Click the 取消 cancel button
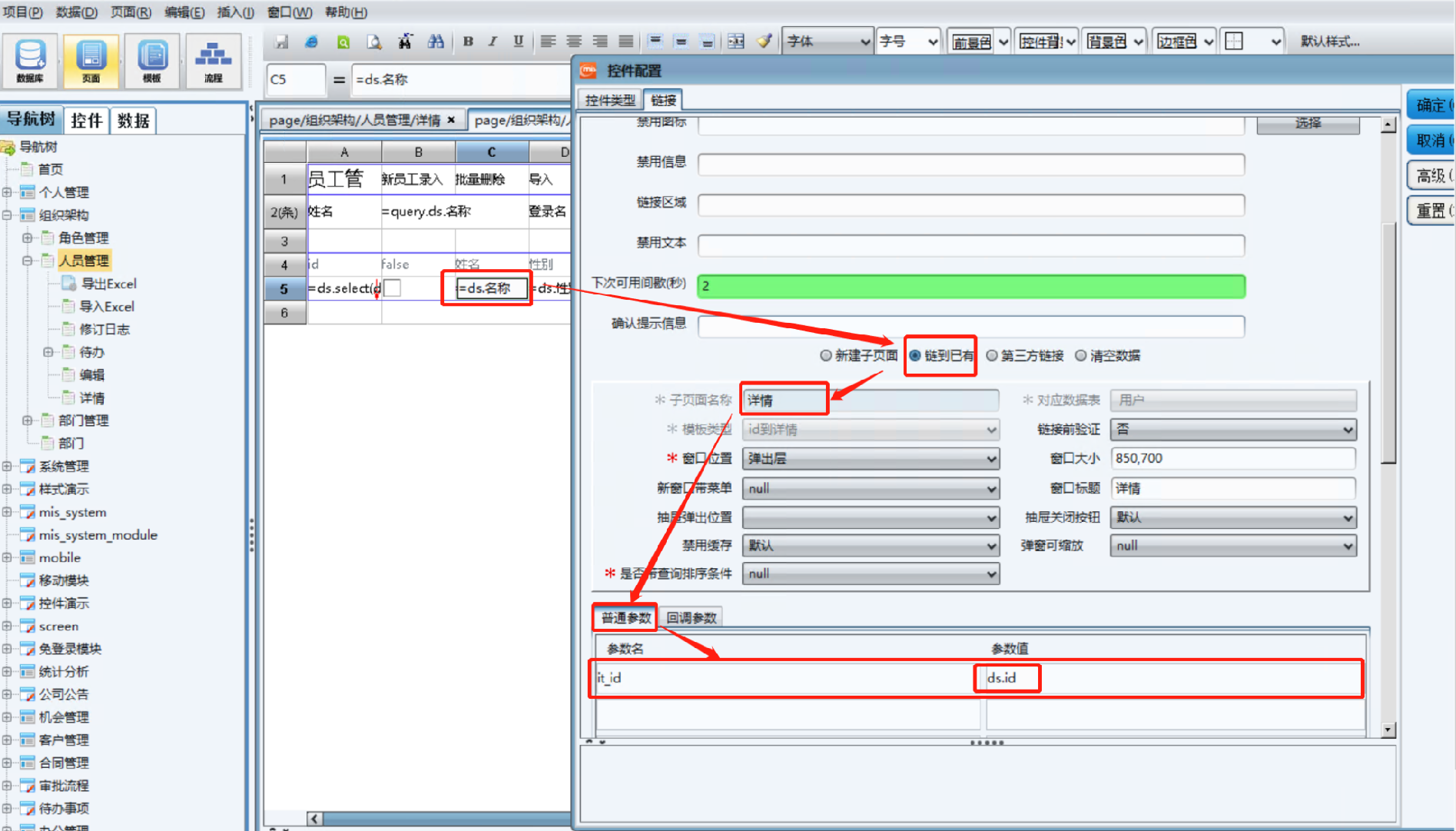The width and height of the screenshot is (1456, 831). click(x=1431, y=140)
